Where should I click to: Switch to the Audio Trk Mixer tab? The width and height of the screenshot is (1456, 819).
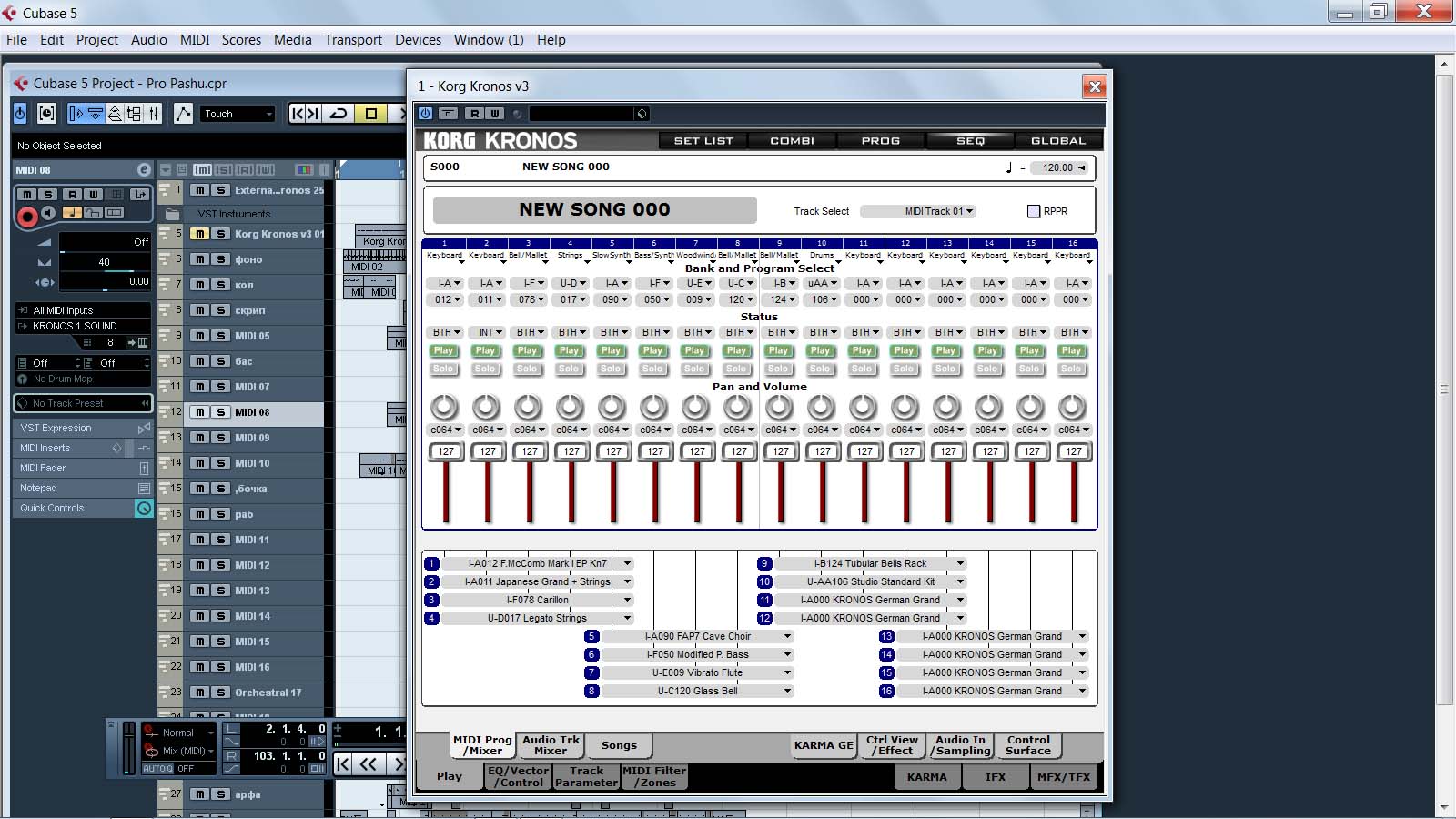pos(551,745)
